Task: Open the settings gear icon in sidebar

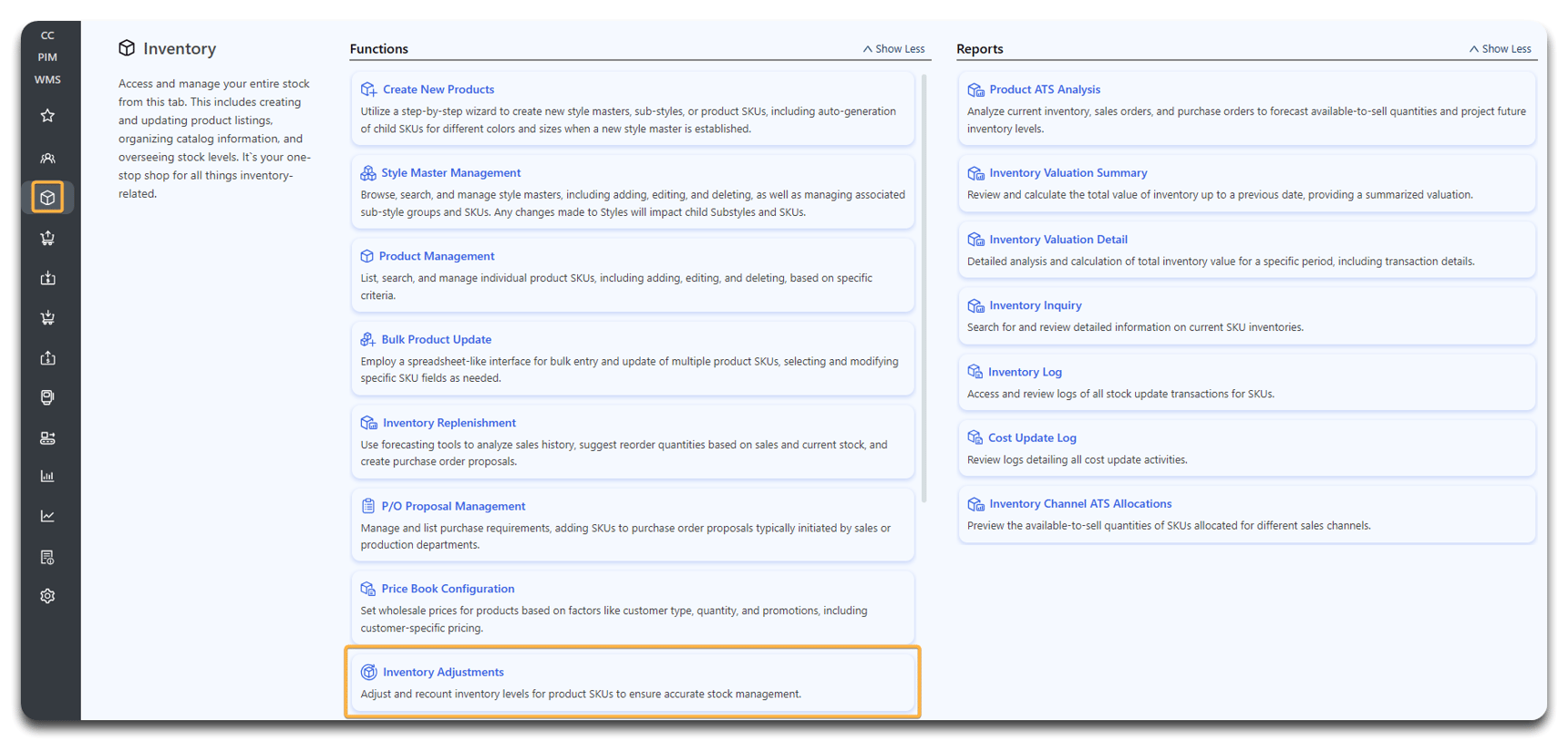Action: (x=47, y=596)
